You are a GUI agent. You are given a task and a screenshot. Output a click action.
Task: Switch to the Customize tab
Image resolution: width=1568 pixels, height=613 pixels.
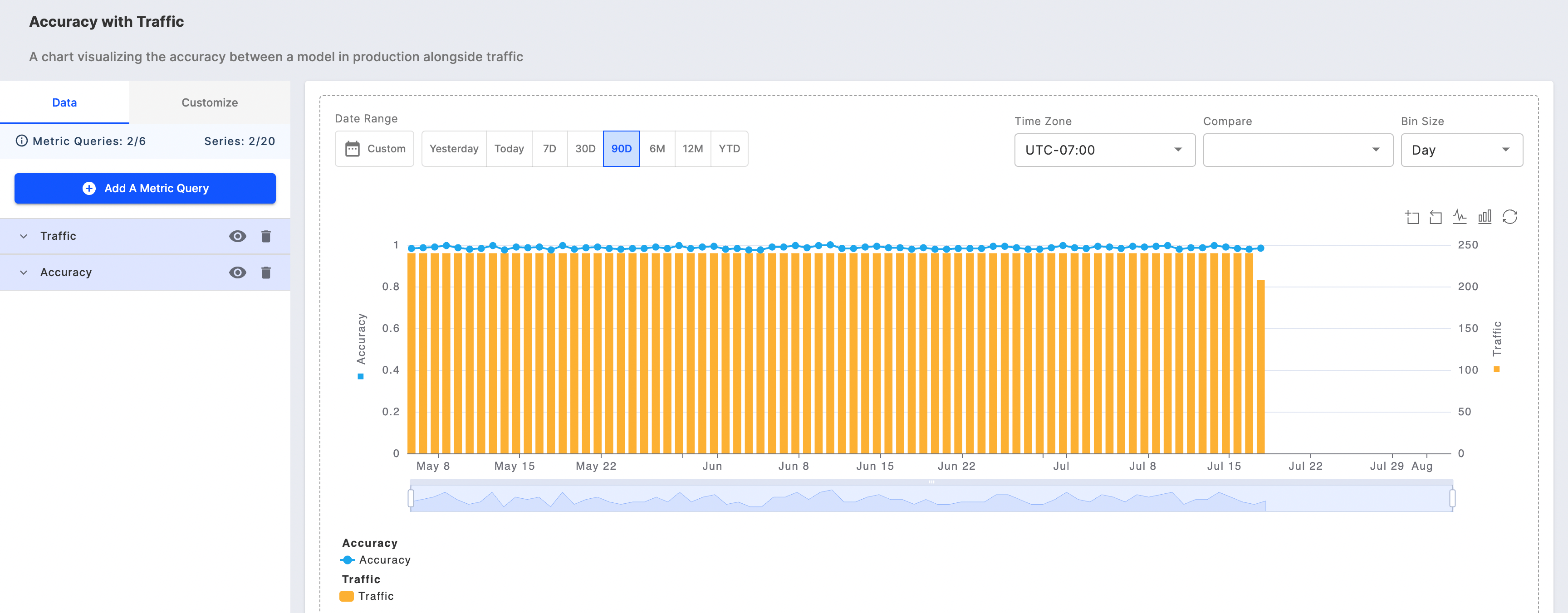click(x=210, y=103)
